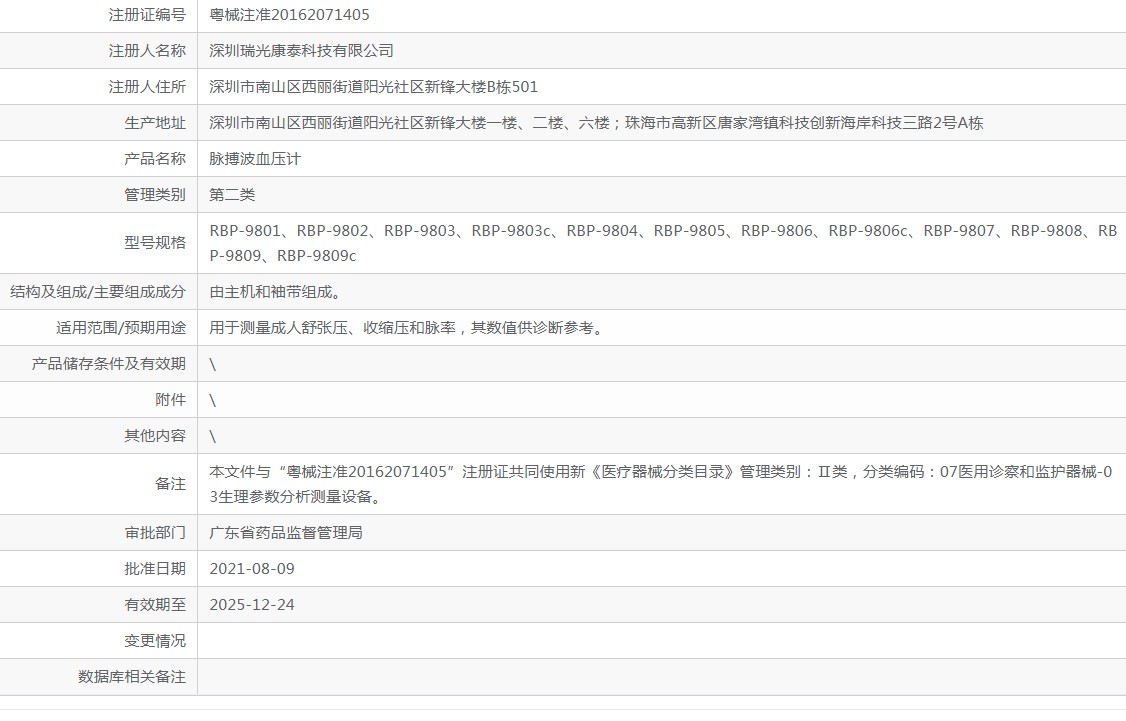
Task: Click production address mentioning 珠海市高新区
Action: pyautogui.click(x=596, y=123)
